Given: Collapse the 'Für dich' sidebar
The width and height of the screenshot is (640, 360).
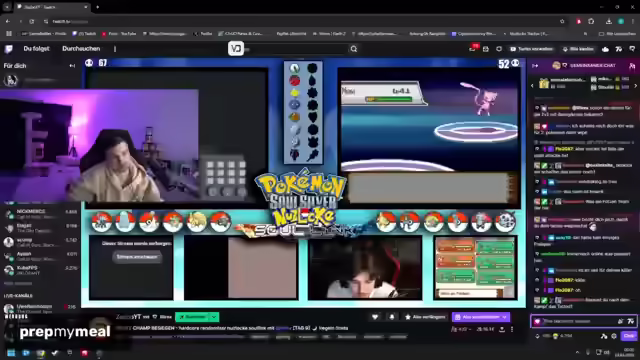Looking at the screenshot, I should coord(72,65).
